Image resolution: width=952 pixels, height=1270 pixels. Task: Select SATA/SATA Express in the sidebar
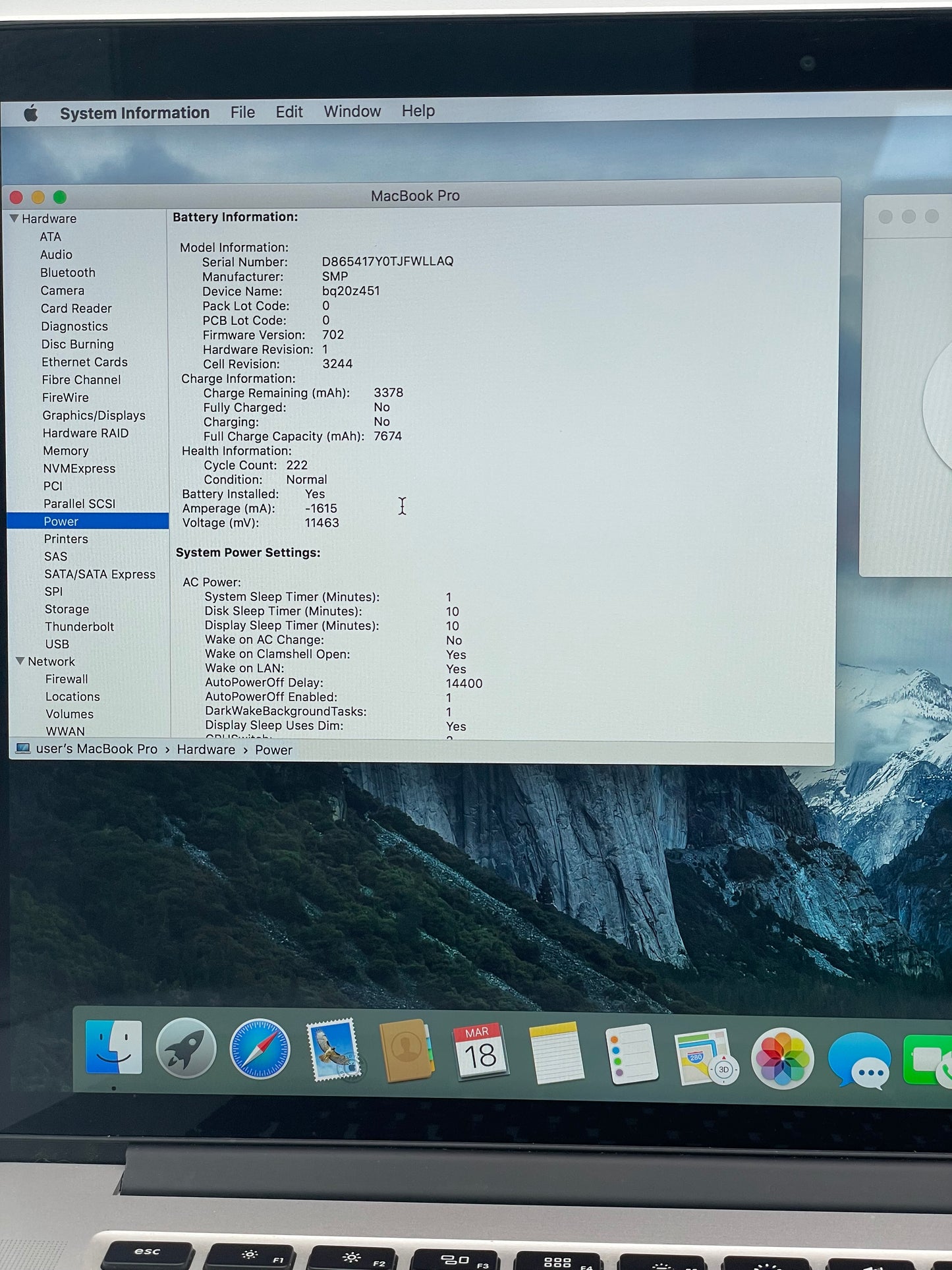99,574
